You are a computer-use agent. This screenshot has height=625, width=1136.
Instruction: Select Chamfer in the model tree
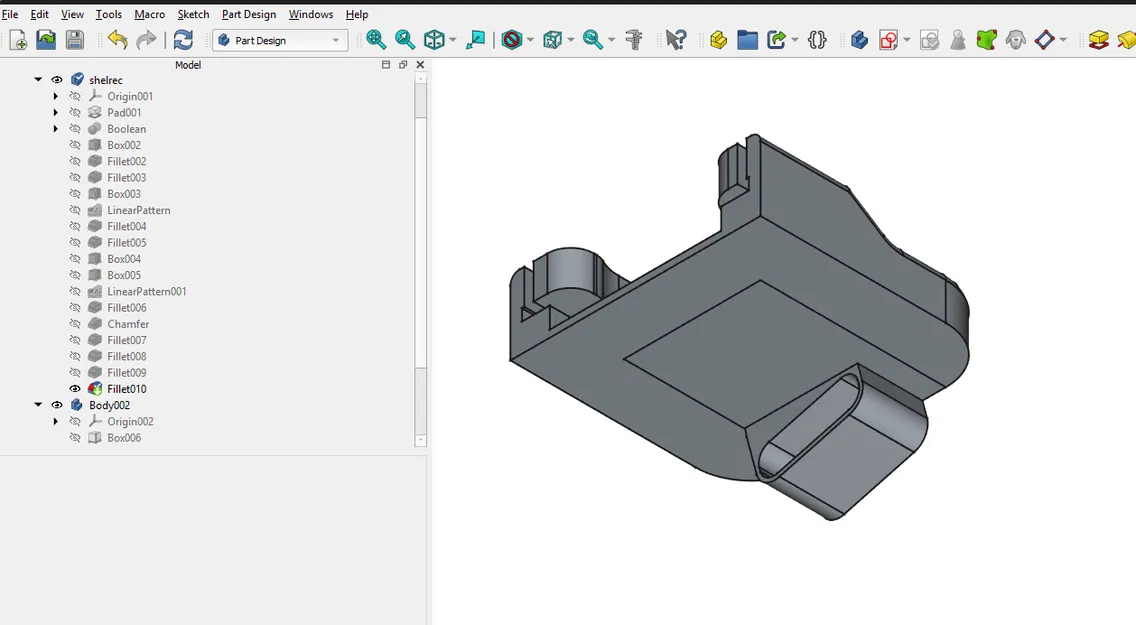click(x=128, y=324)
